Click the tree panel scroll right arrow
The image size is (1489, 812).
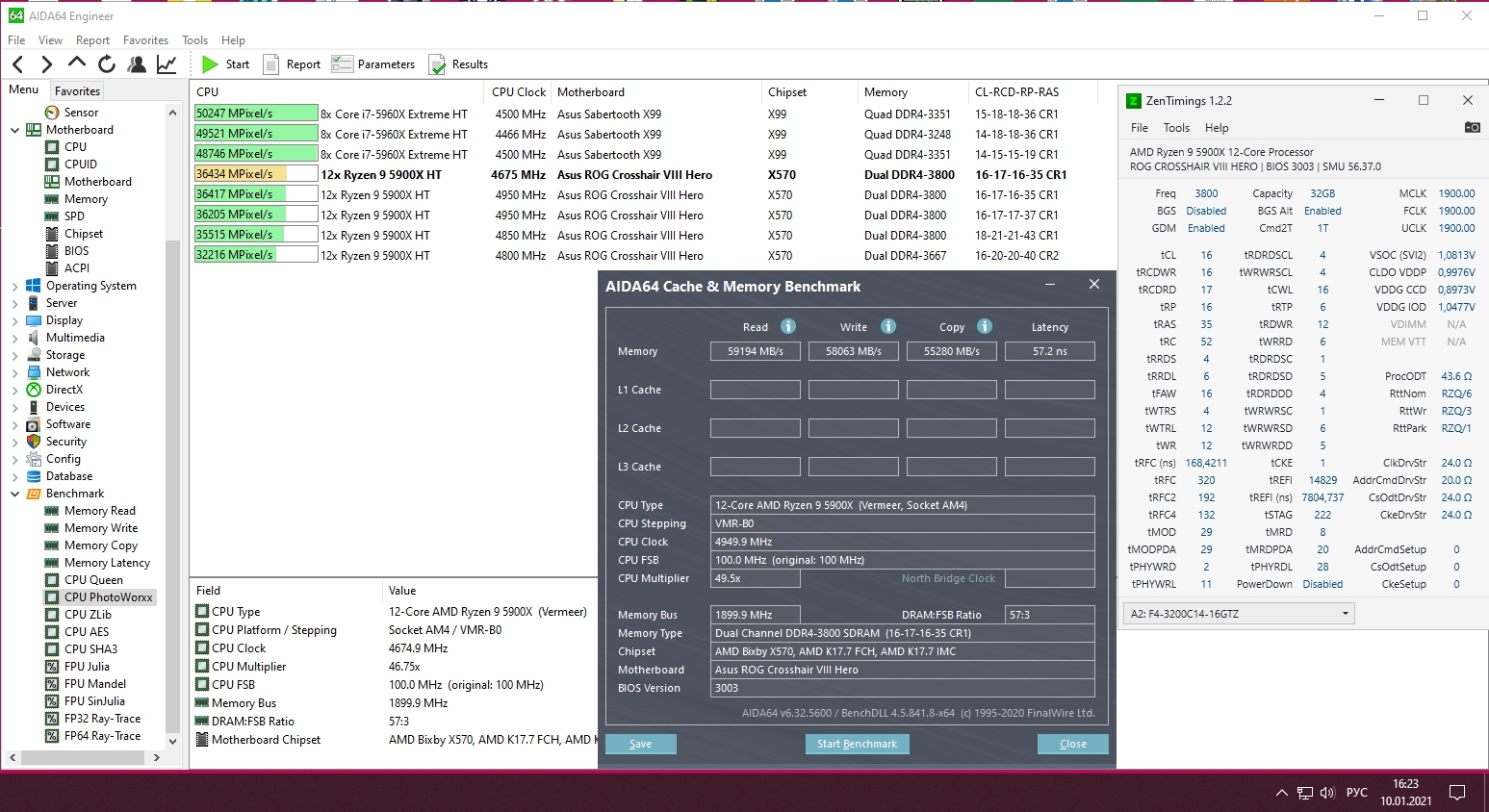tap(156, 758)
